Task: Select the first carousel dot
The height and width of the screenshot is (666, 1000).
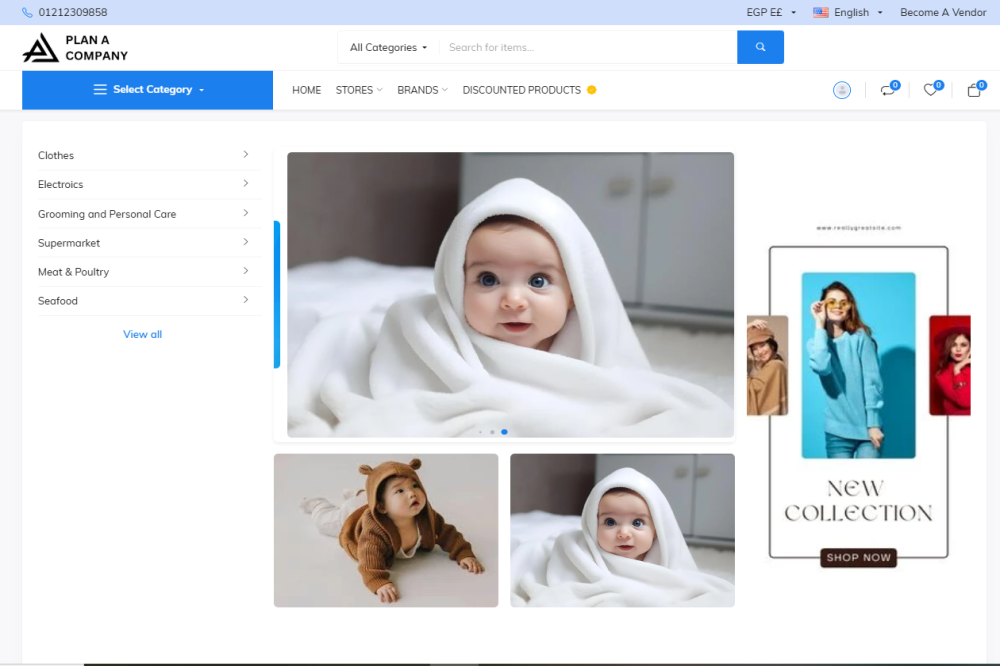Action: point(480,432)
